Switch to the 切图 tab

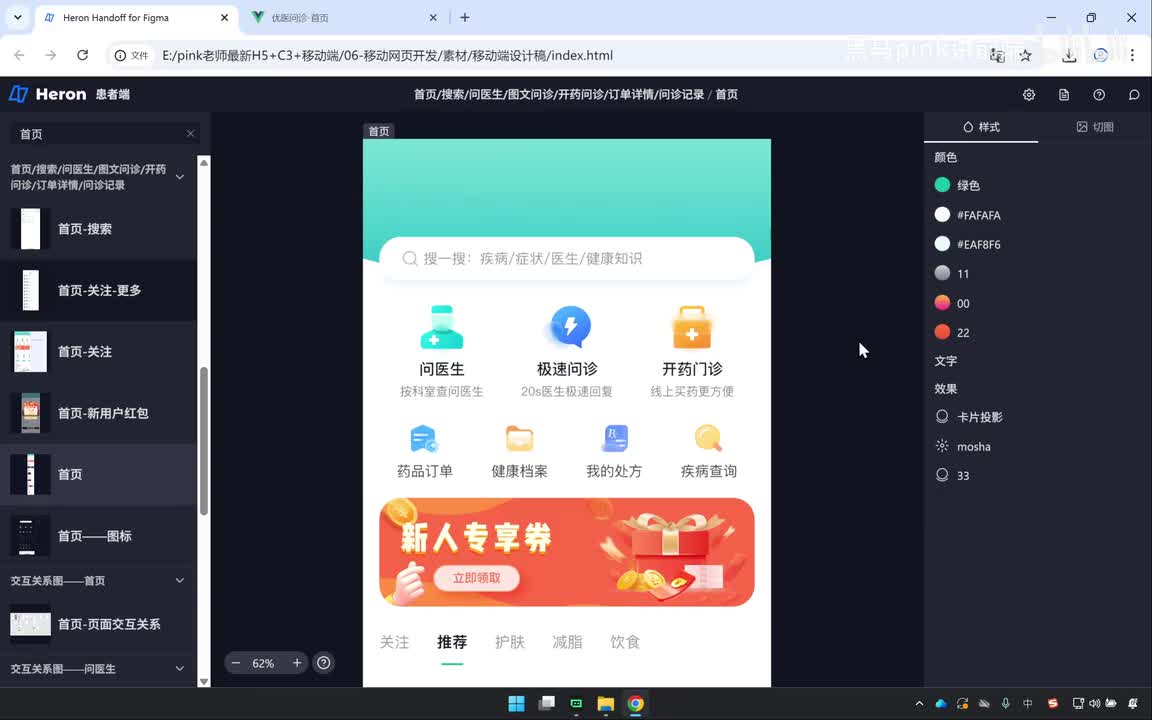coord(1095,127)
